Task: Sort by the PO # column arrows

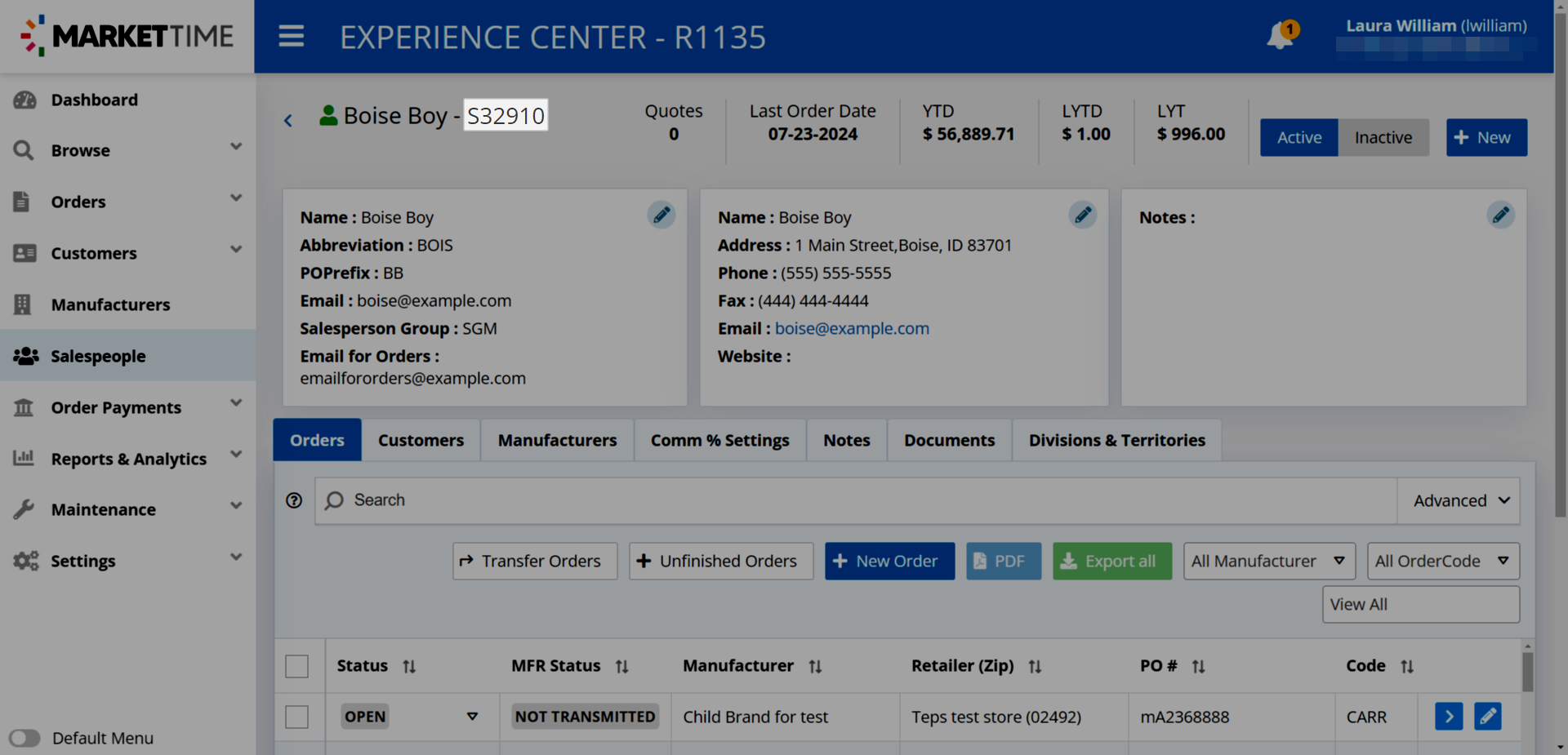Action: [x=1198, y=667]
